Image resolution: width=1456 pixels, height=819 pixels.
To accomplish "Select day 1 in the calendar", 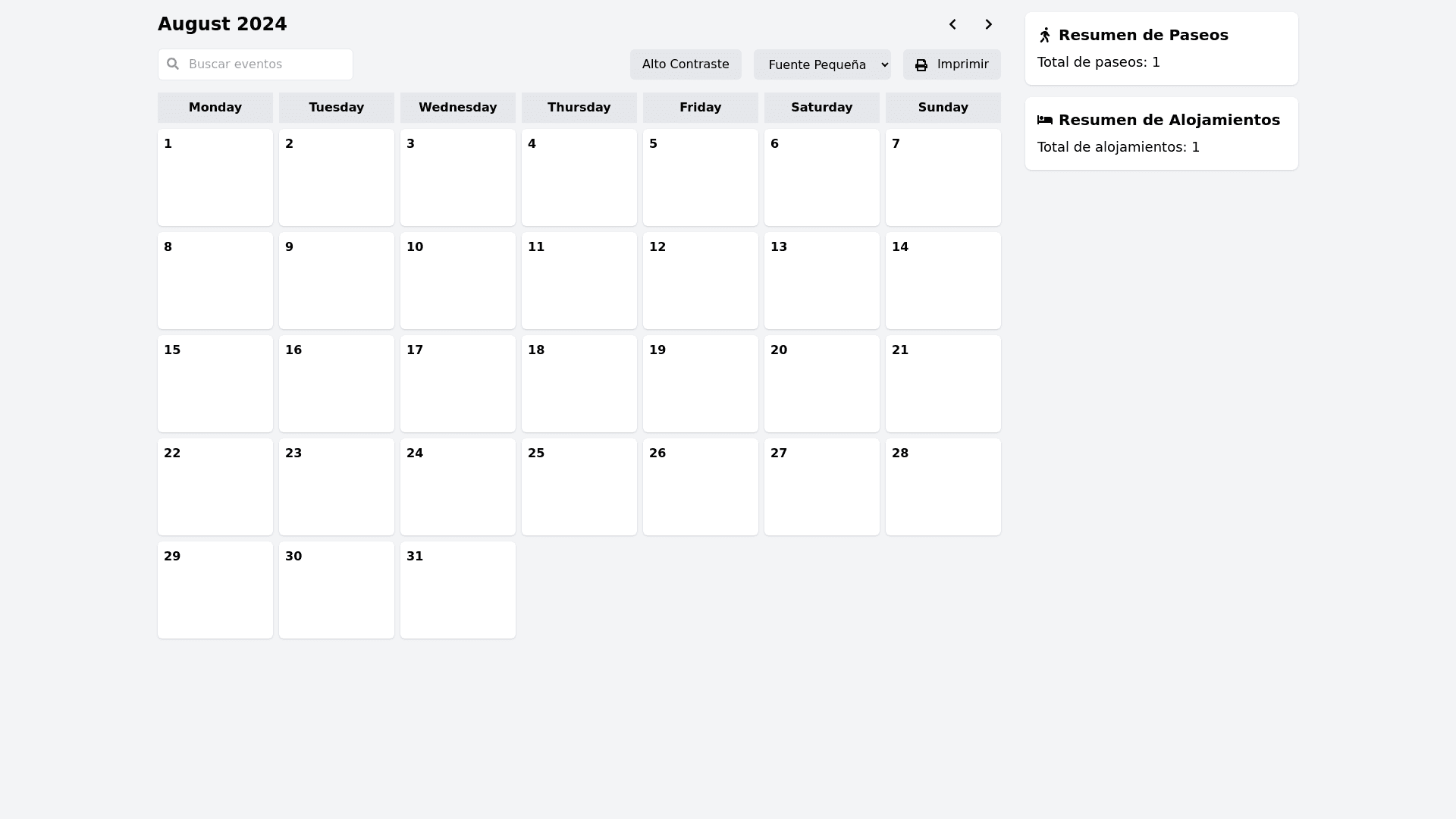I will pyautogui.click(x=215, y=177).
